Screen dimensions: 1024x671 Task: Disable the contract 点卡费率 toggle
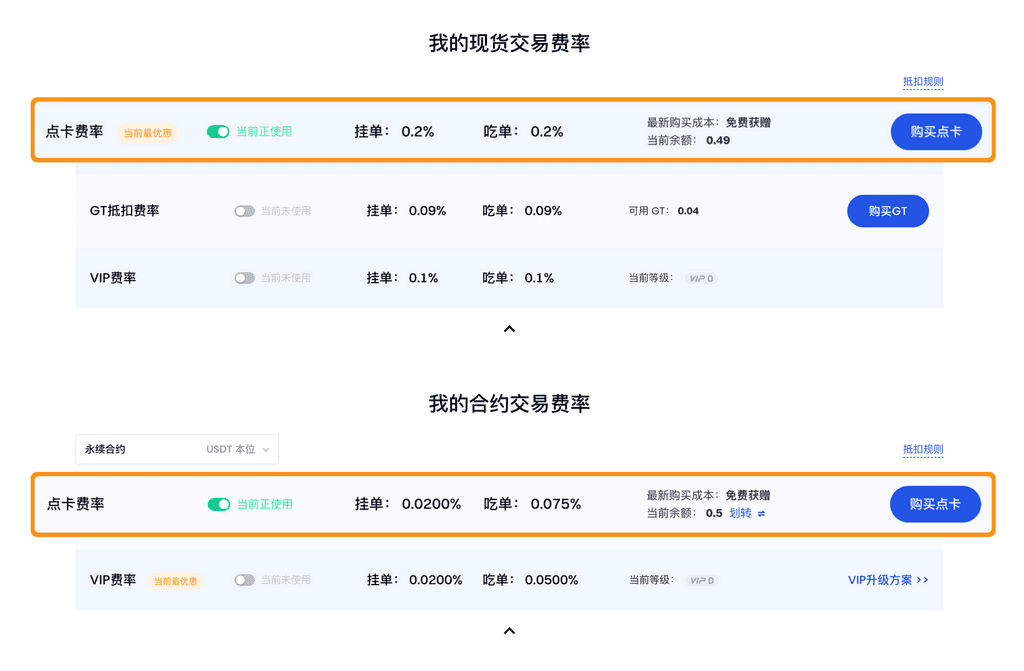(x=218, y=504)
